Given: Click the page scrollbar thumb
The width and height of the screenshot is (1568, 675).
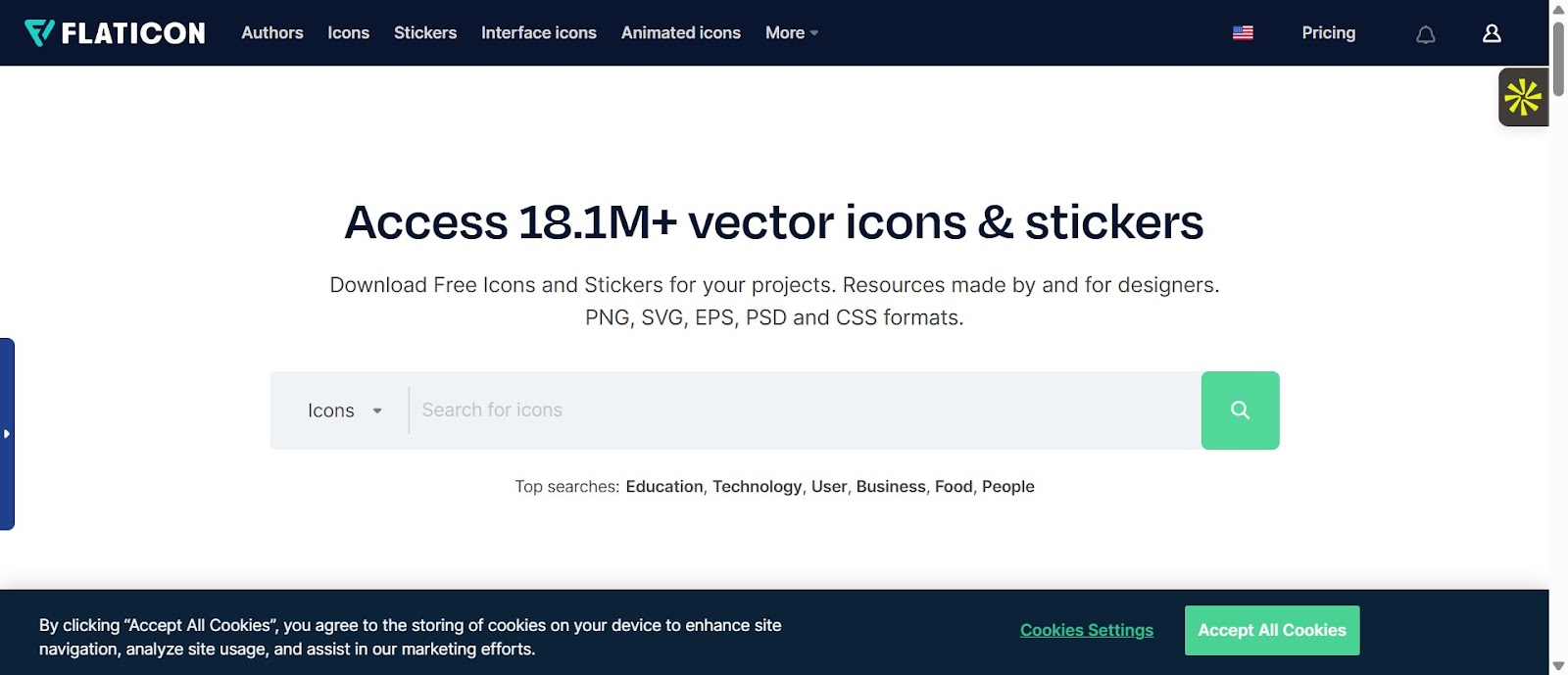Looking at the screenshot, I should coord(1558,57).
